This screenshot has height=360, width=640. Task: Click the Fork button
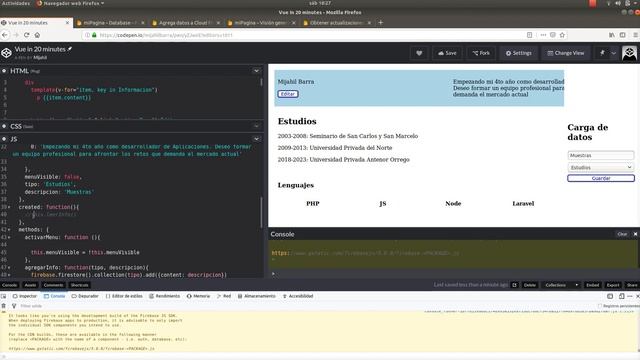[481, 53]
